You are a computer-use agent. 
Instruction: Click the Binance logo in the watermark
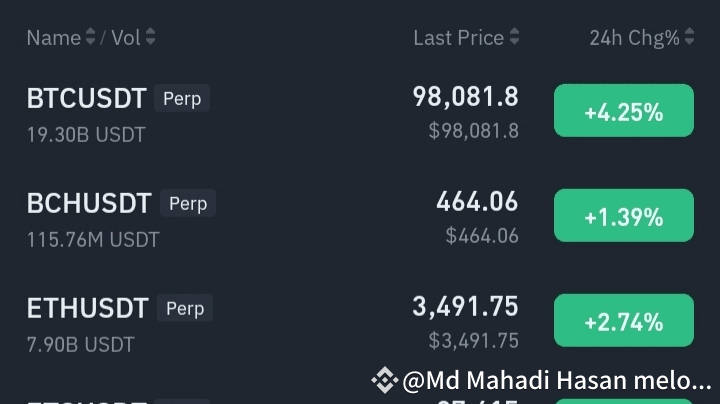click(385, 381)
